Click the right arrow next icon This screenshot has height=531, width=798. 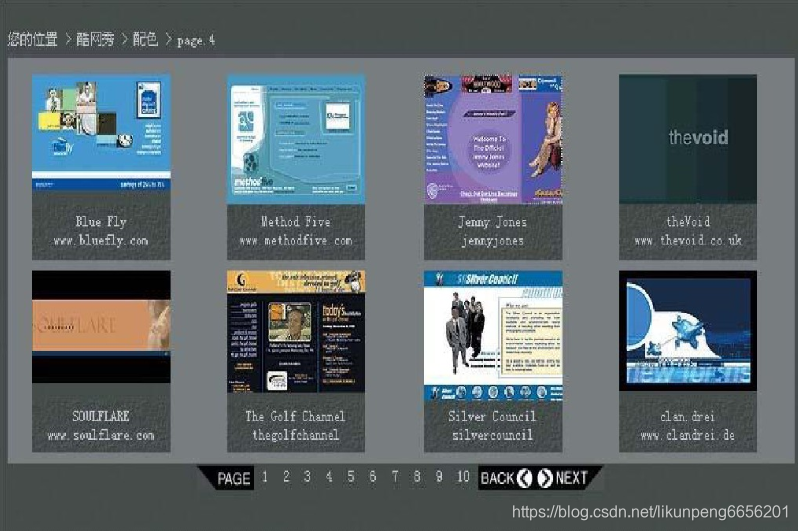coord(545,478)
